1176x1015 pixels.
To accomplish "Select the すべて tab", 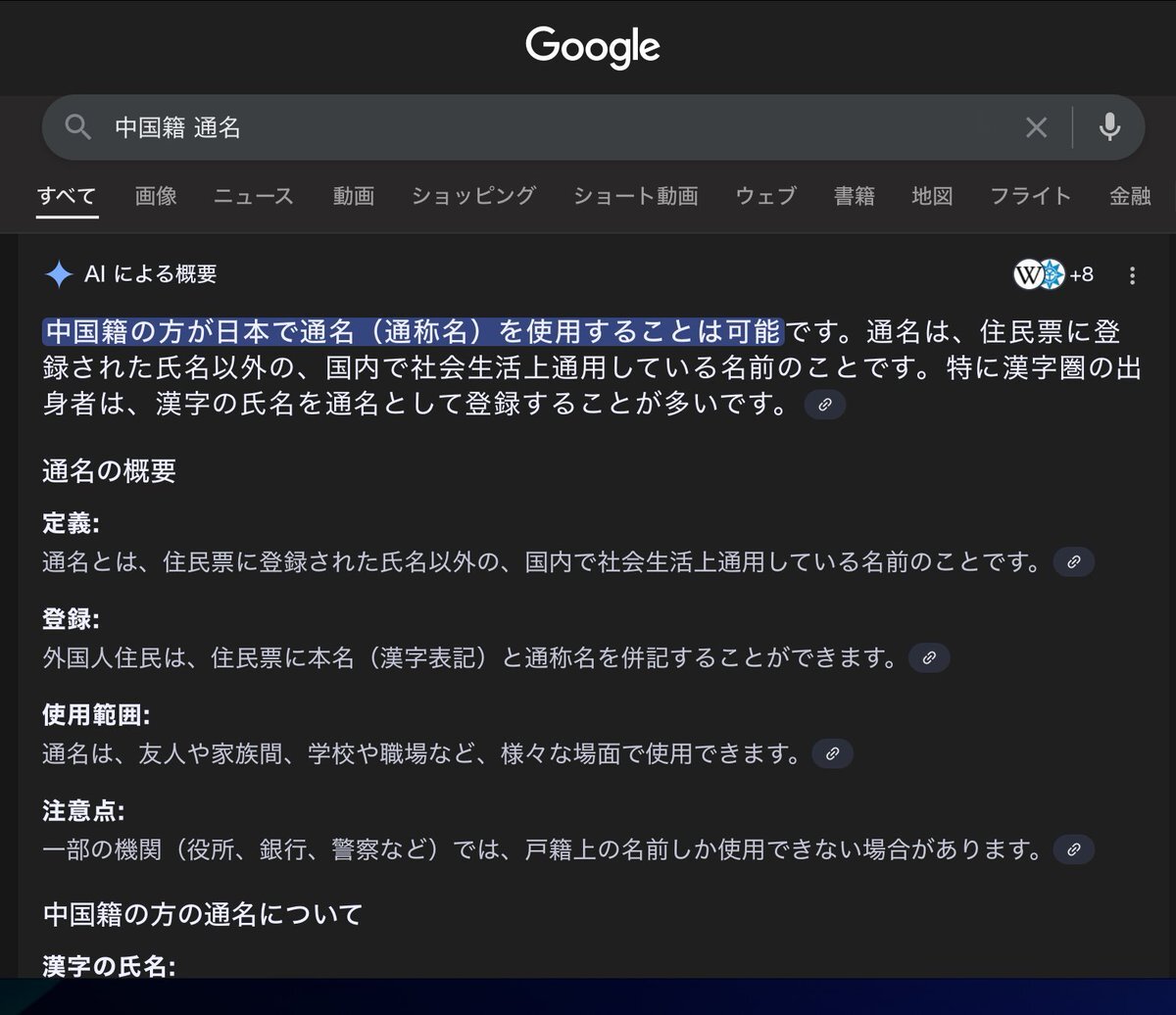I will tap(67, 196).
